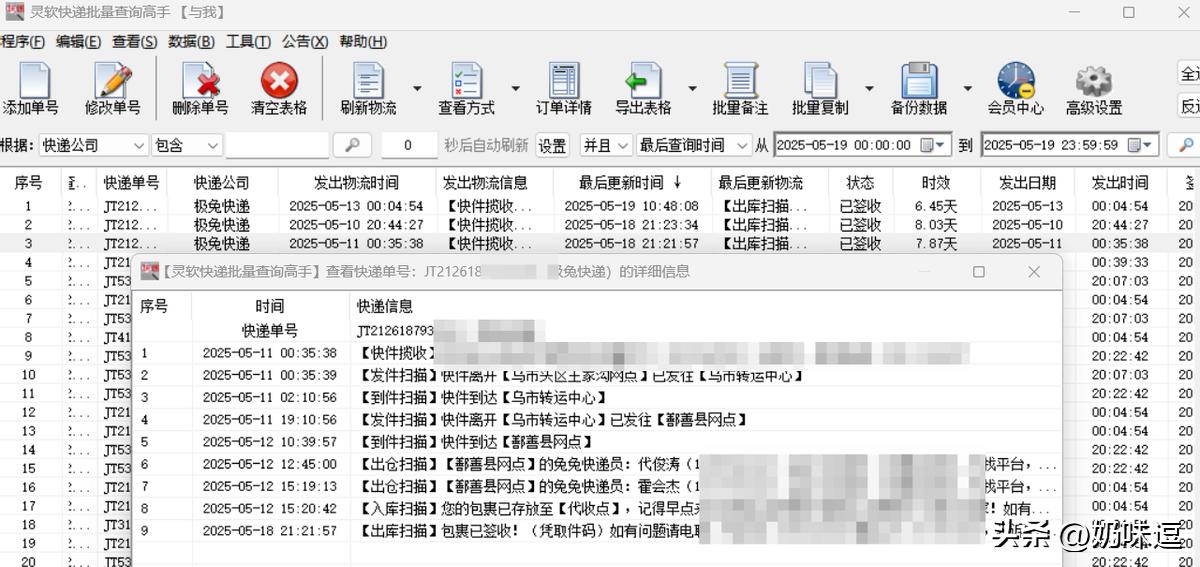Expand 批量复制 dropdown arrow
The height and width of the screenshot is (567, 1200).
pyautogui.click(x=870, y=89)
